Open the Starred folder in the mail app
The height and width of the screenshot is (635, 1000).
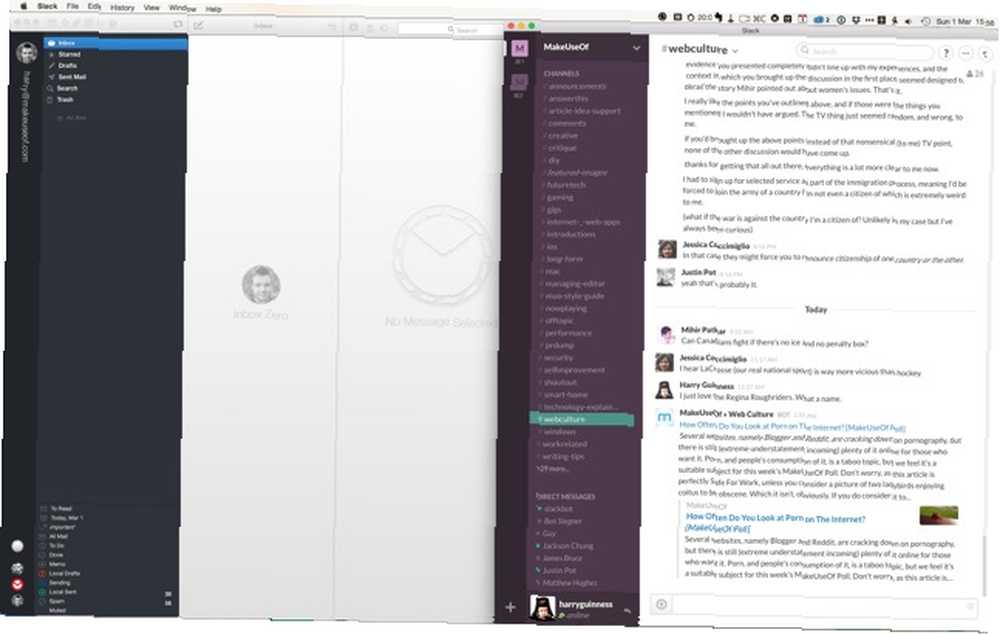pyautogui.click(x=69, y=54)
